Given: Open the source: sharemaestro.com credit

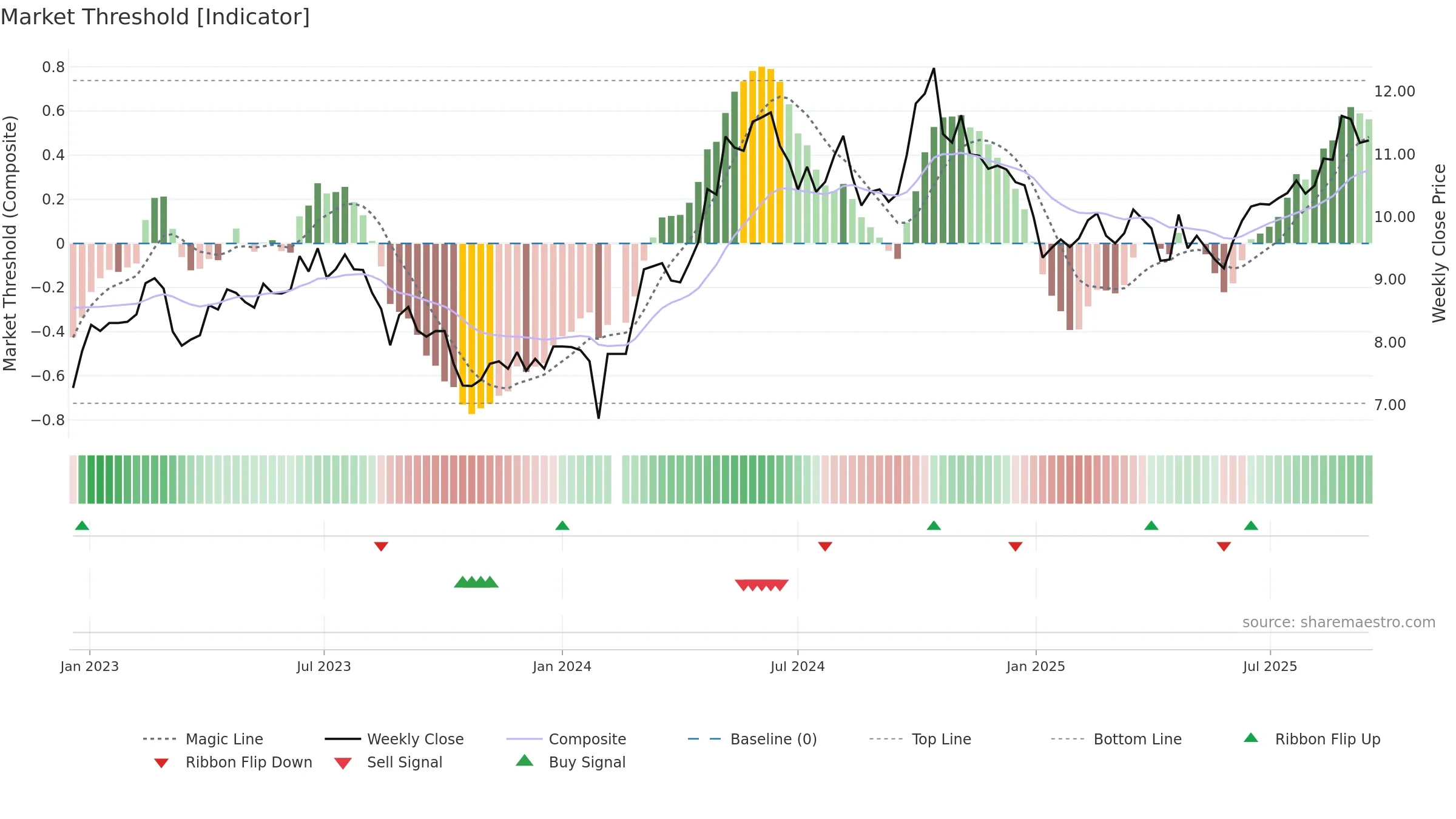Looking at the screenshot, I should click(1339, 622).
